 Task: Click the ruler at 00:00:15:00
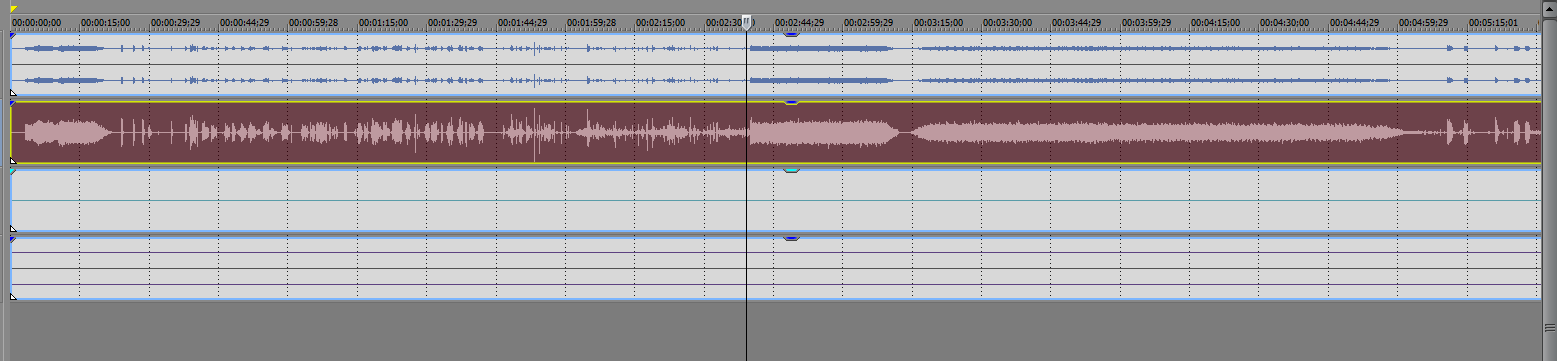point(105,22)
